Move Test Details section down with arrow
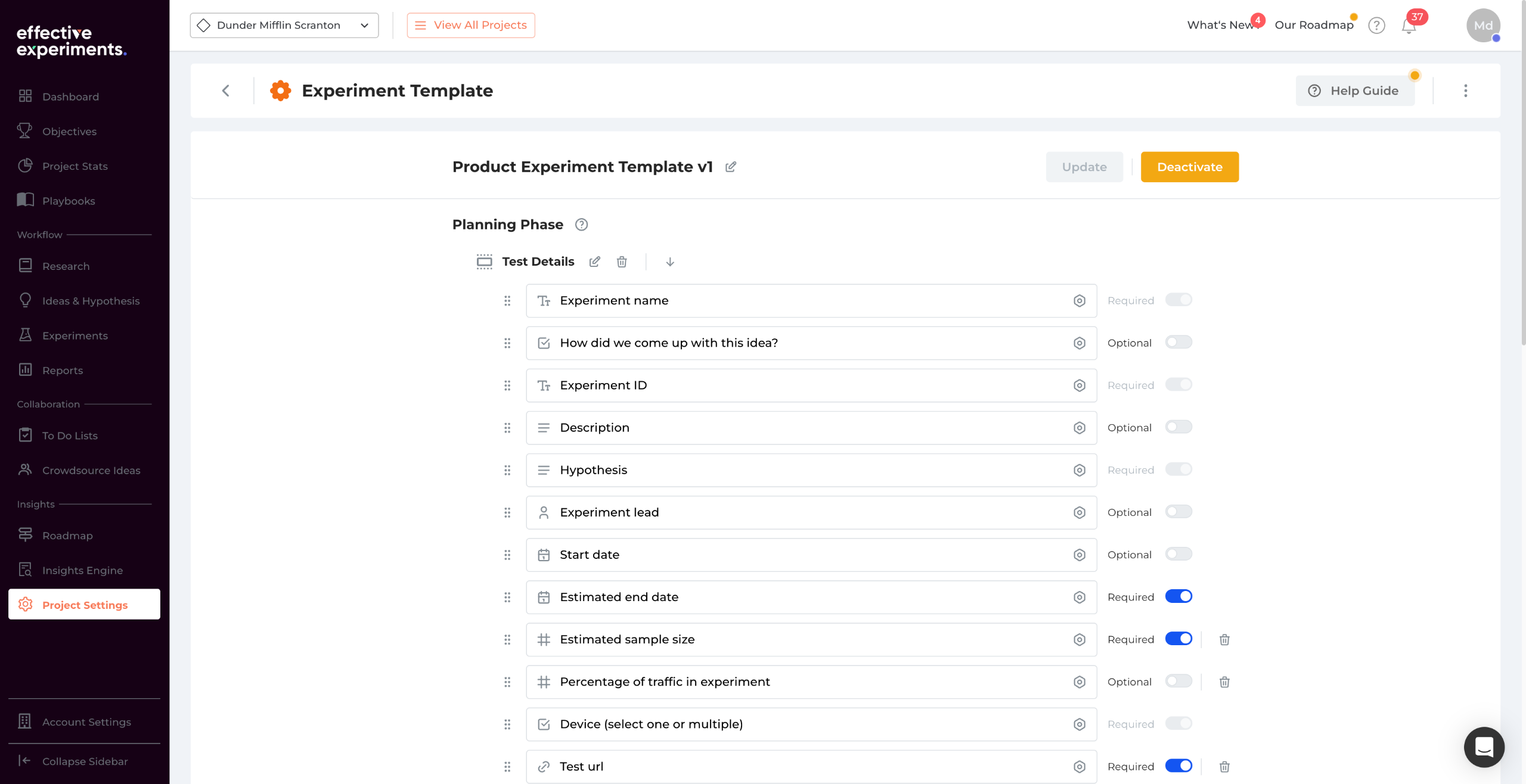The image size is (1526, 784). pos(670,262)
